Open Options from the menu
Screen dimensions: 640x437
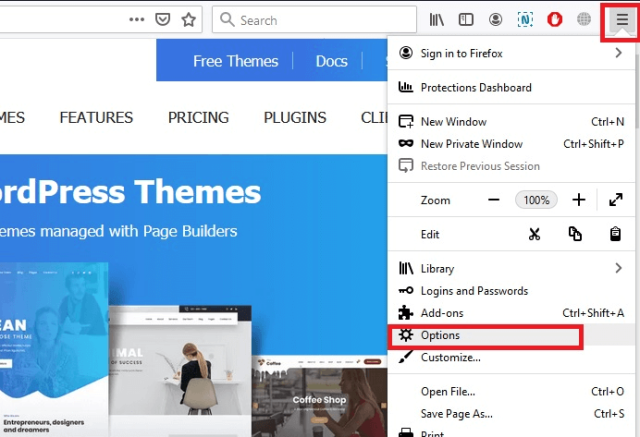click(511, 335)
